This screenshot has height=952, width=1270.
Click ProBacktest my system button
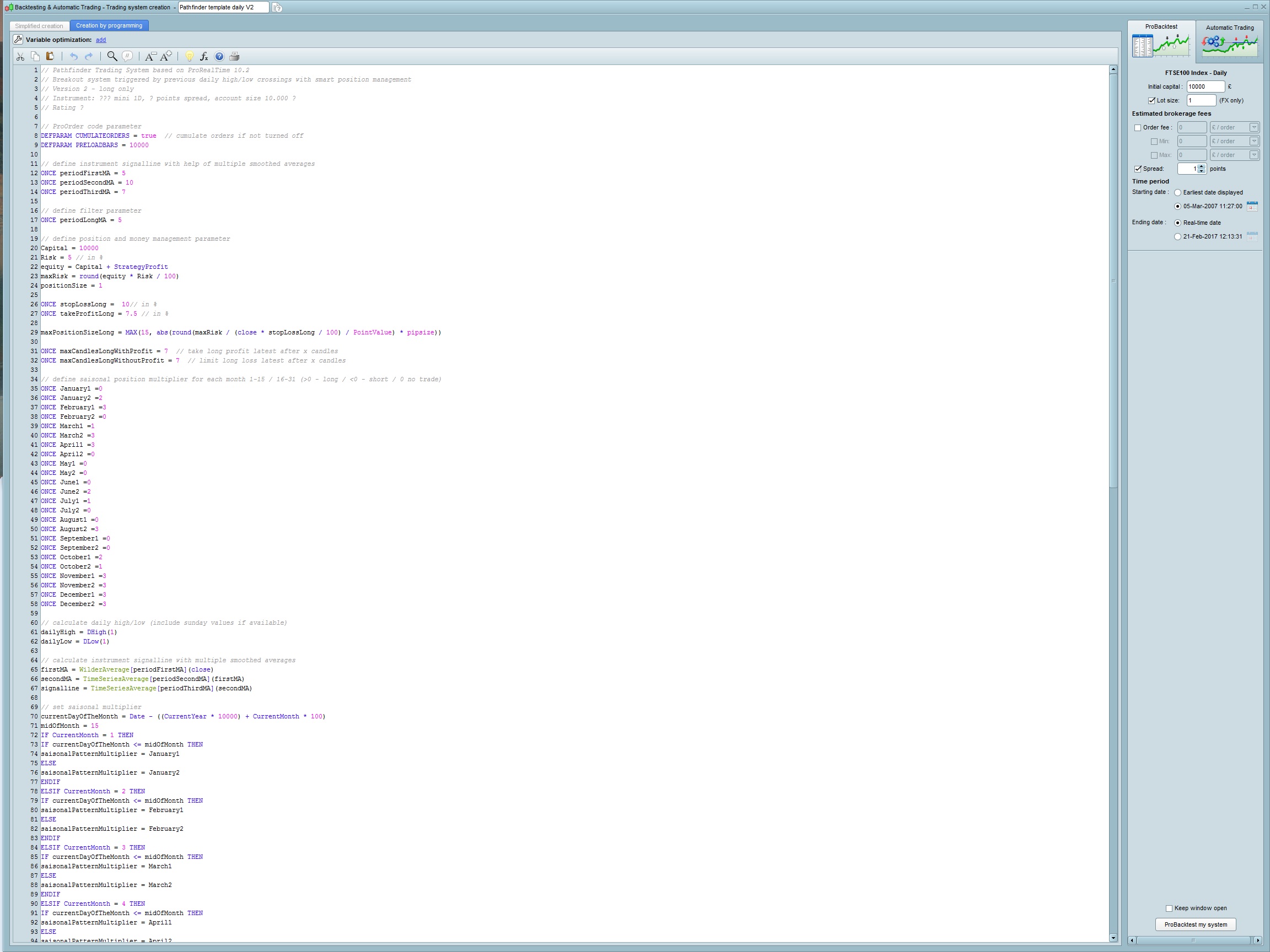tap(1196, 924)
